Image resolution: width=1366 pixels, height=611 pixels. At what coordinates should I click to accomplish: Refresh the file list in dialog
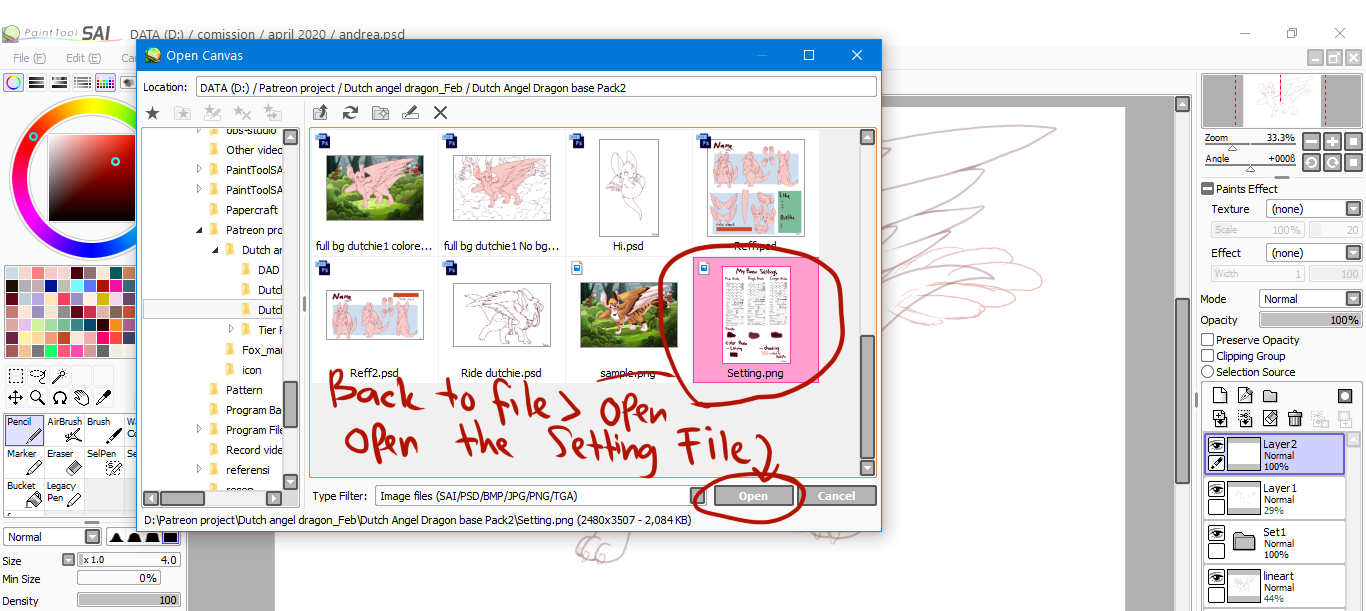coord(350,113)
